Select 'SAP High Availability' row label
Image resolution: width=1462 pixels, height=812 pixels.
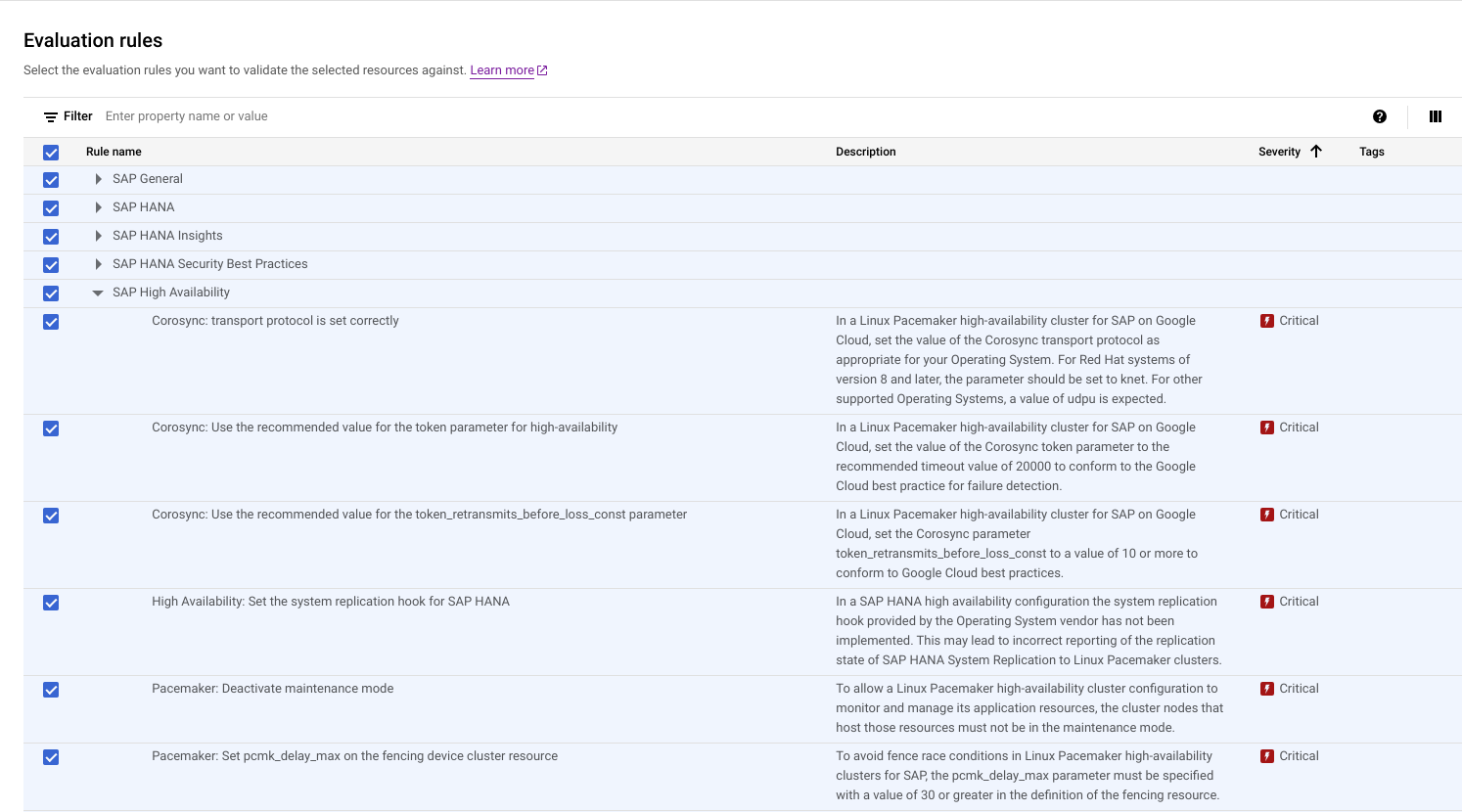(171, 293)
